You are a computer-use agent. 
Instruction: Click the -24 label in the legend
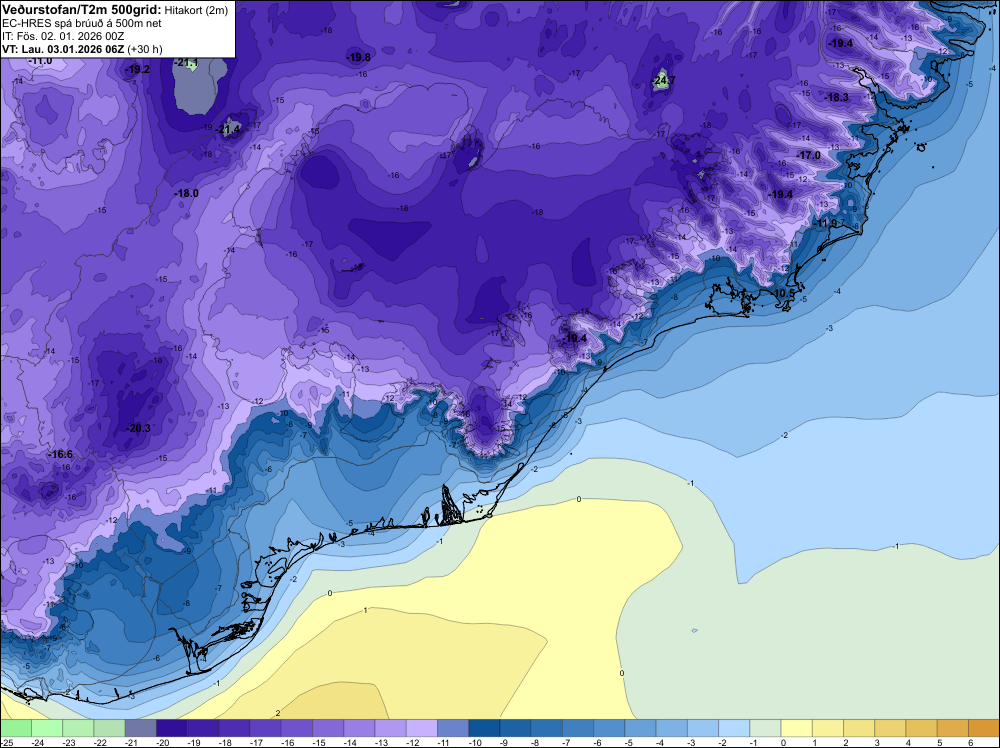pos(38,742)
